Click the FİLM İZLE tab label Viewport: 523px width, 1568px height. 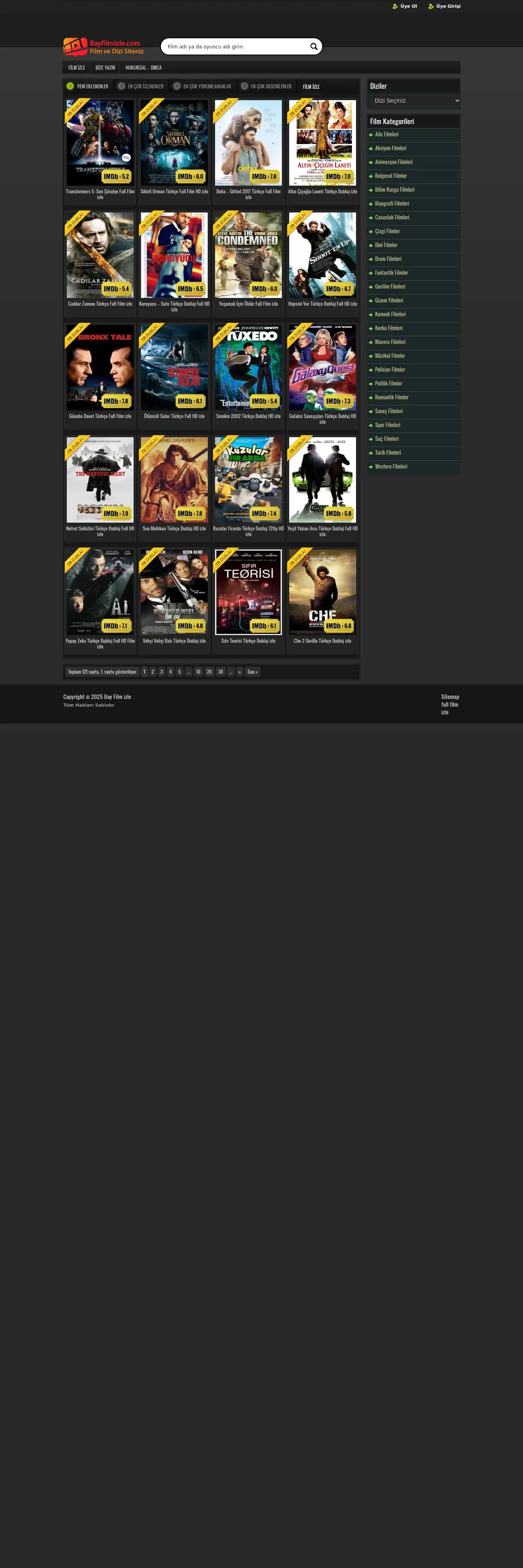[311, 86]
